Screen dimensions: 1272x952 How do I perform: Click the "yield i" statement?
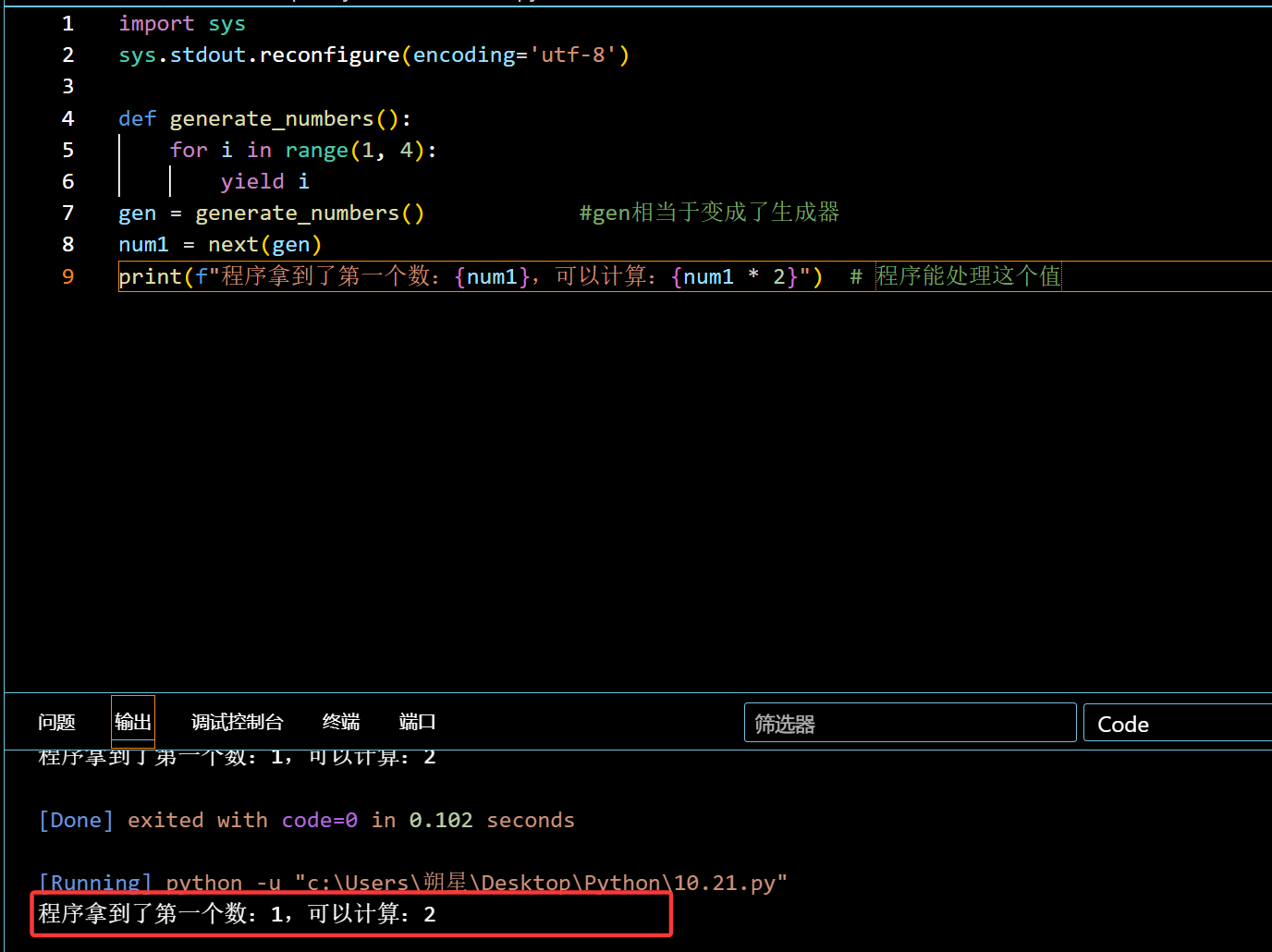264,181
